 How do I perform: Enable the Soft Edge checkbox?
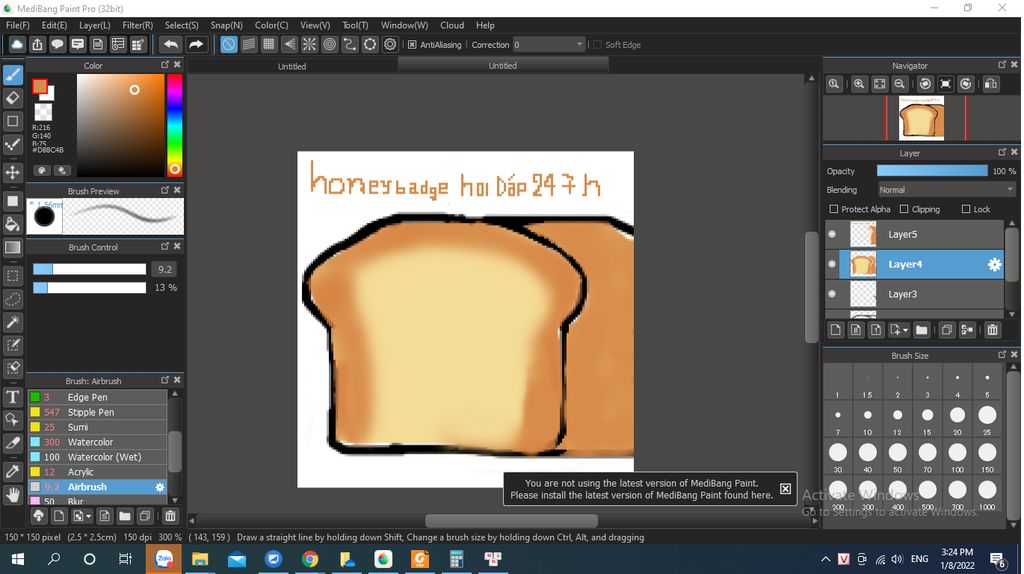coord(597,44)
